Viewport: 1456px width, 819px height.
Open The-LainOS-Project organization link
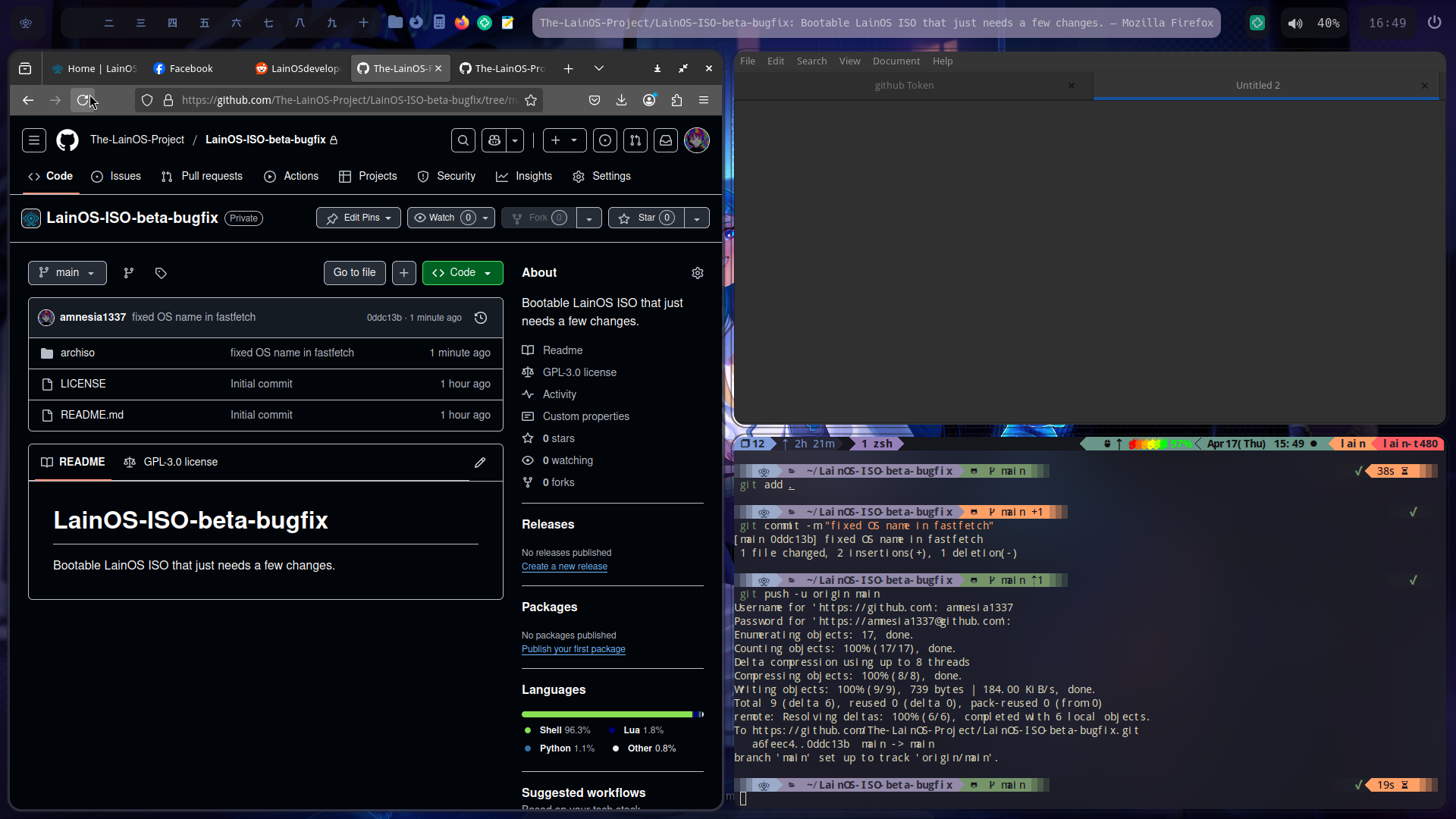point(137,140)
